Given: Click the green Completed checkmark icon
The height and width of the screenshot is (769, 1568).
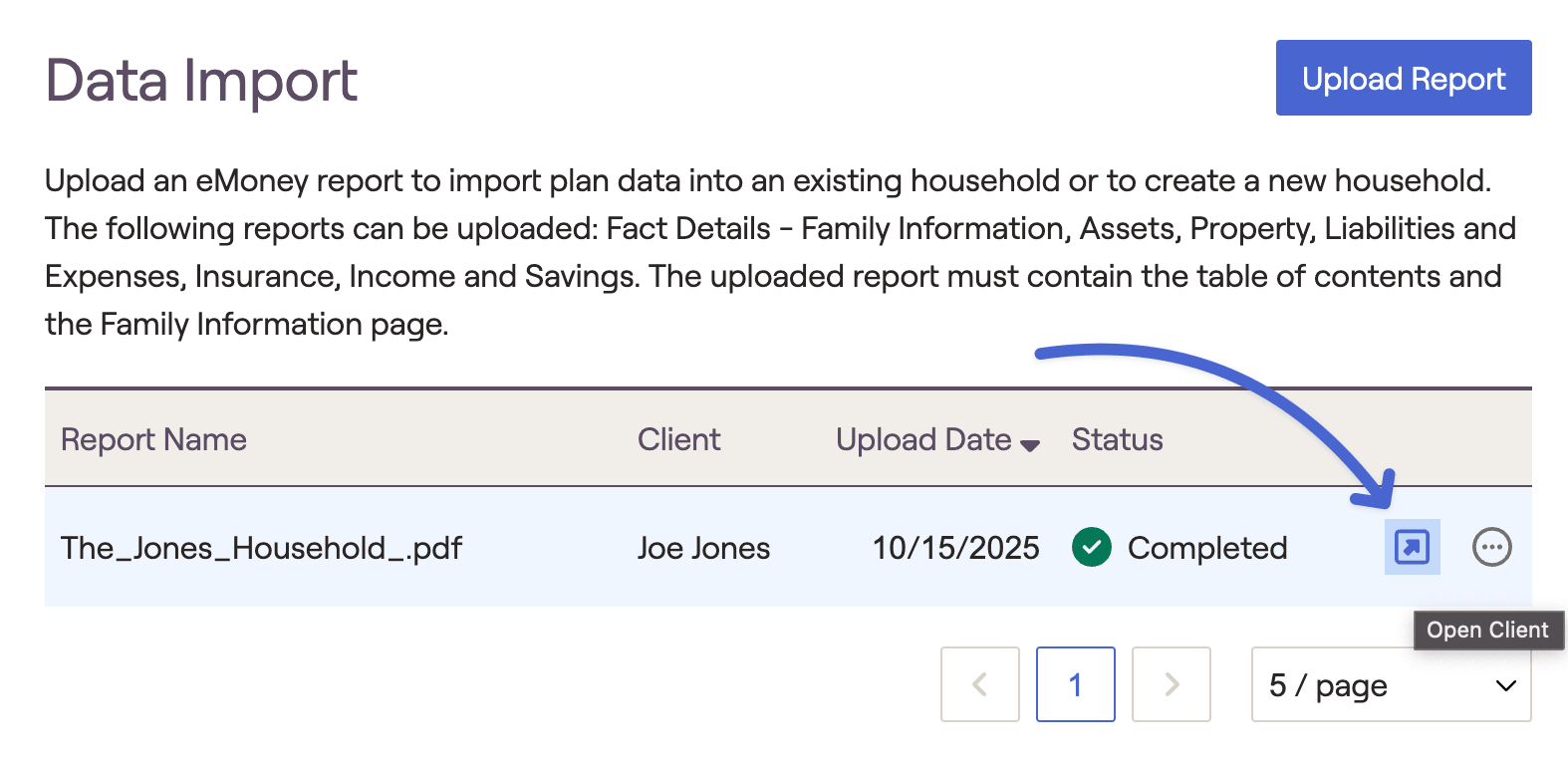Looking at the screenshot, I should (1092, 547).
